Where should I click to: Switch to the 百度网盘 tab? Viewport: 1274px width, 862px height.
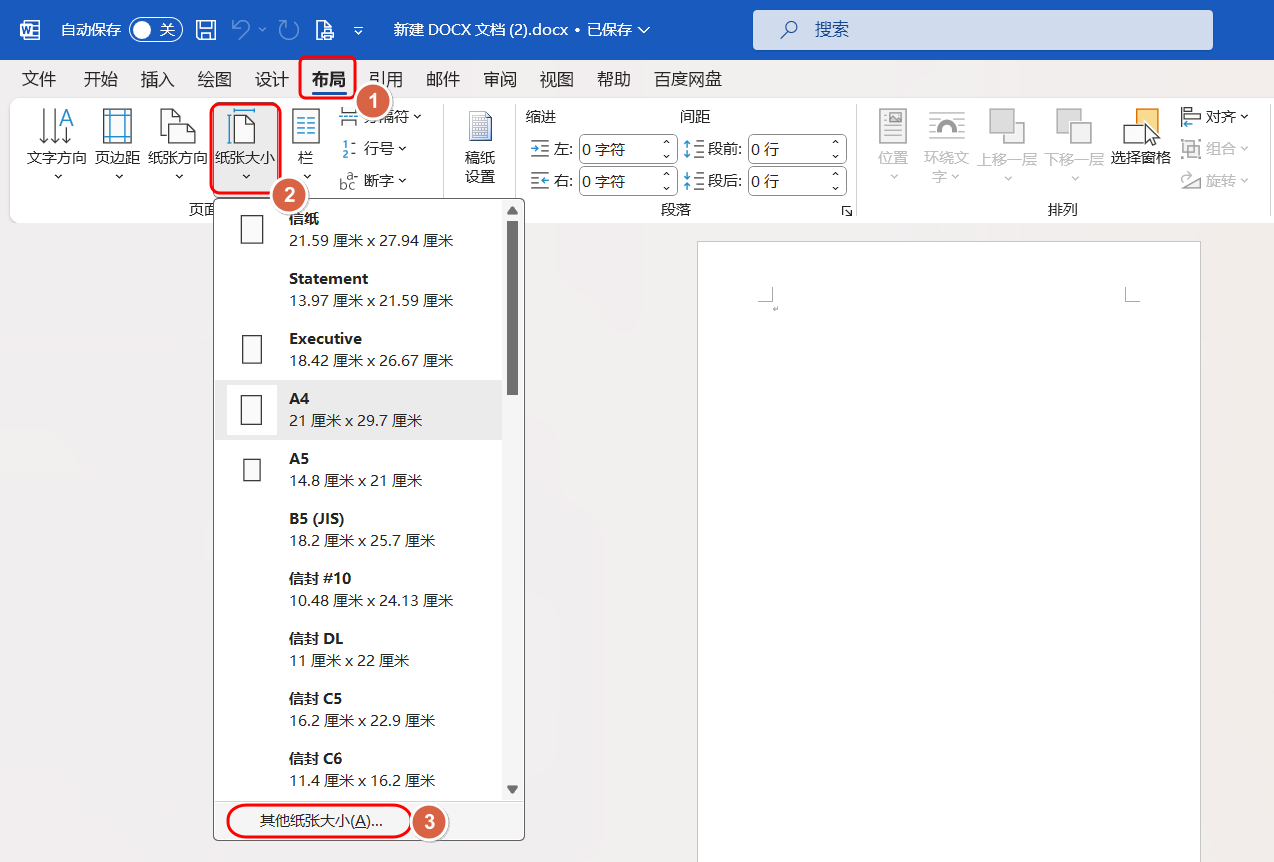[x=688, y=79]
